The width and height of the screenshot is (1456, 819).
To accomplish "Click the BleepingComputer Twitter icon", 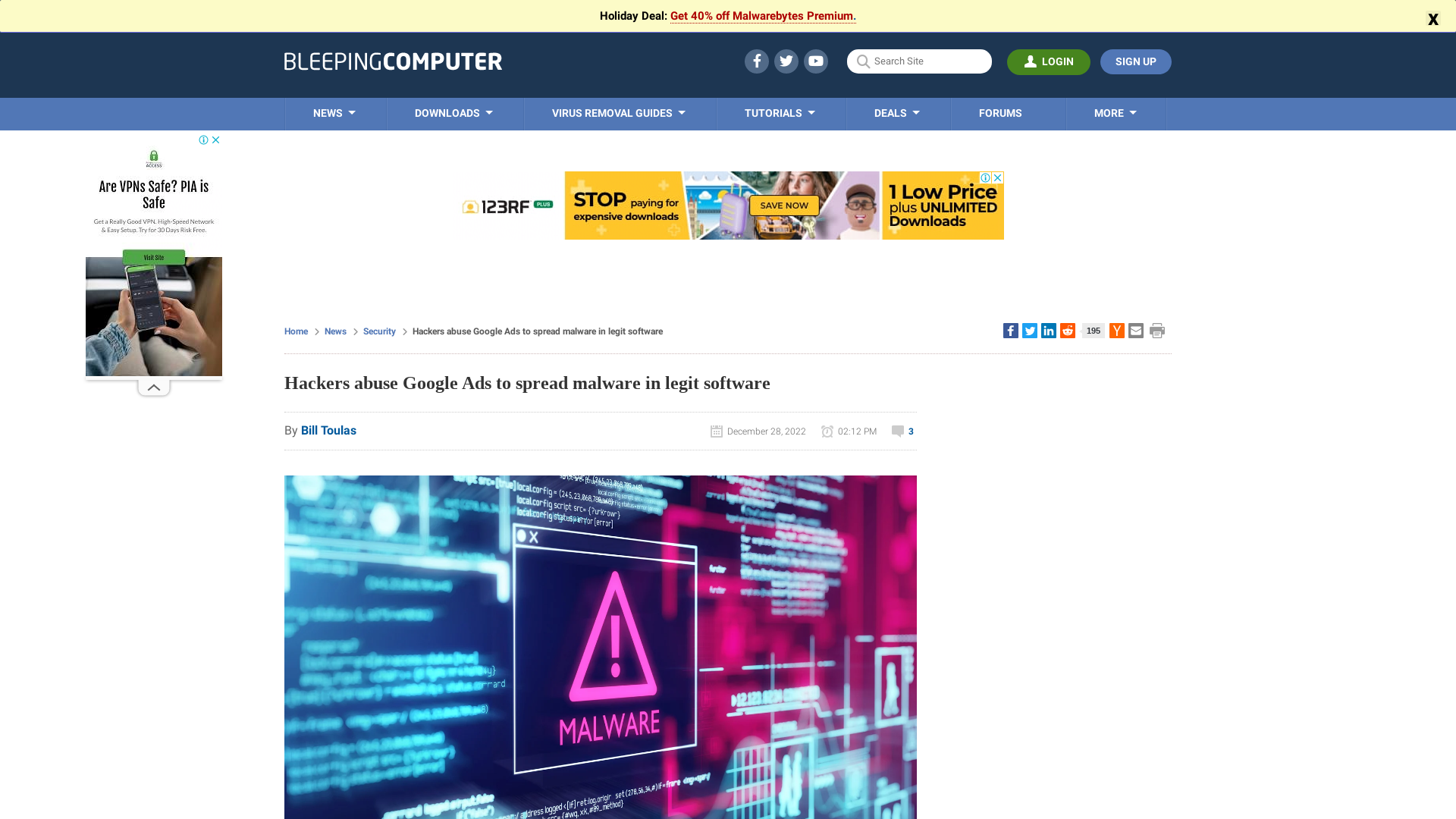I will tap(786, 61).
